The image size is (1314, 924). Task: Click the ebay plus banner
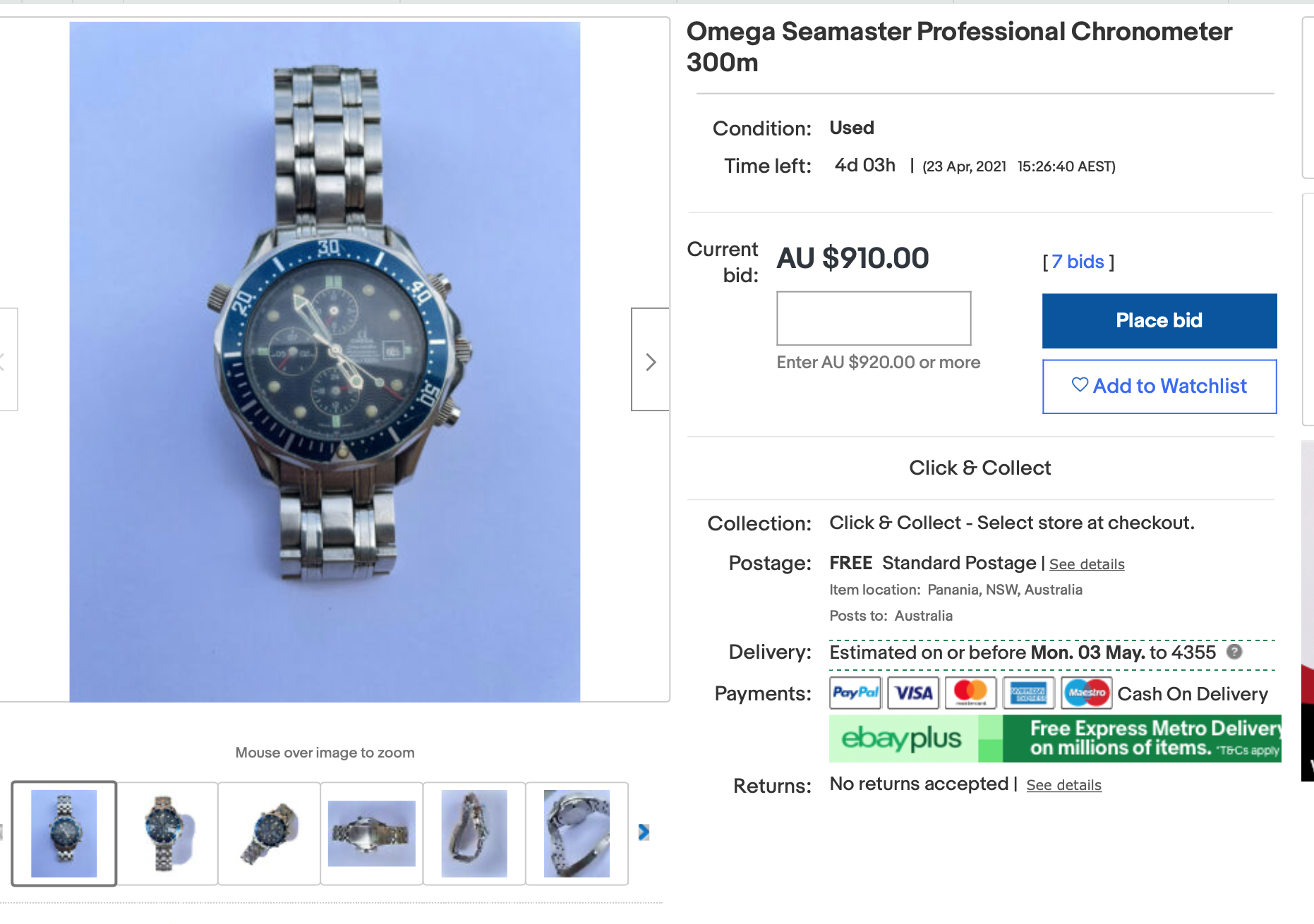1055,738
